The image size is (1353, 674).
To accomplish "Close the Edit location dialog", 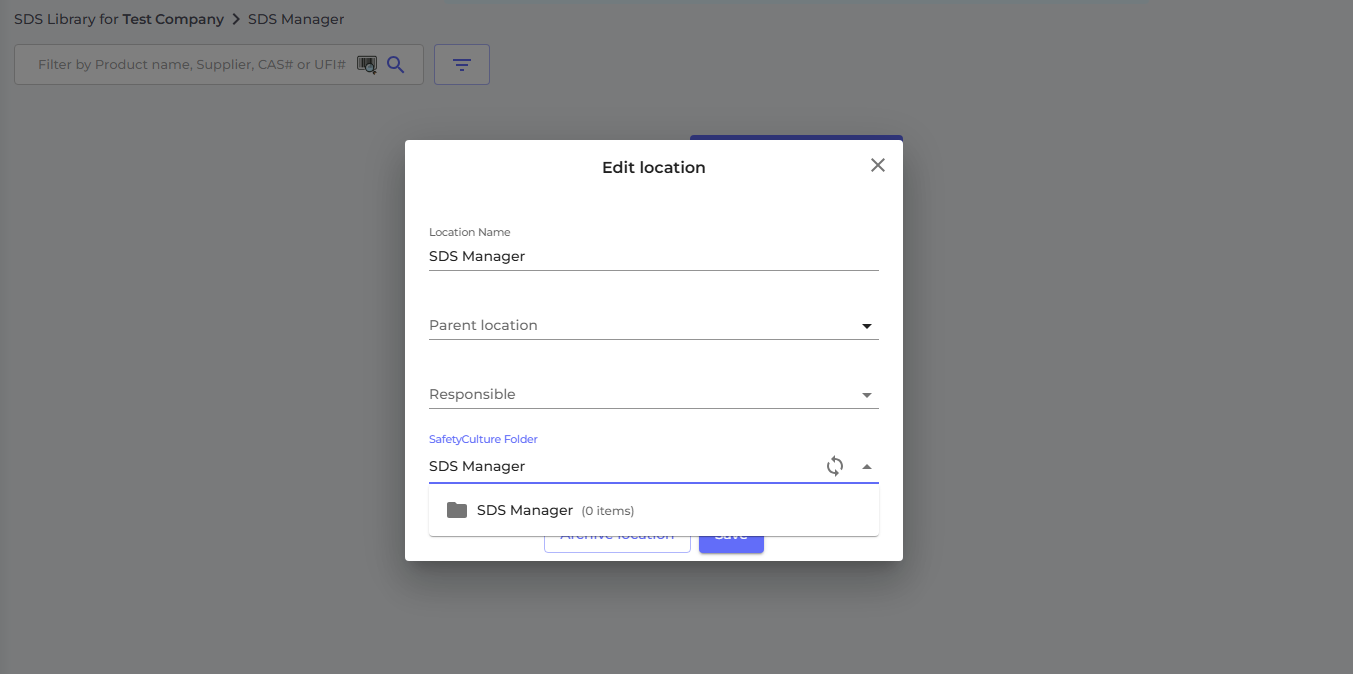I will click(878, 165).
